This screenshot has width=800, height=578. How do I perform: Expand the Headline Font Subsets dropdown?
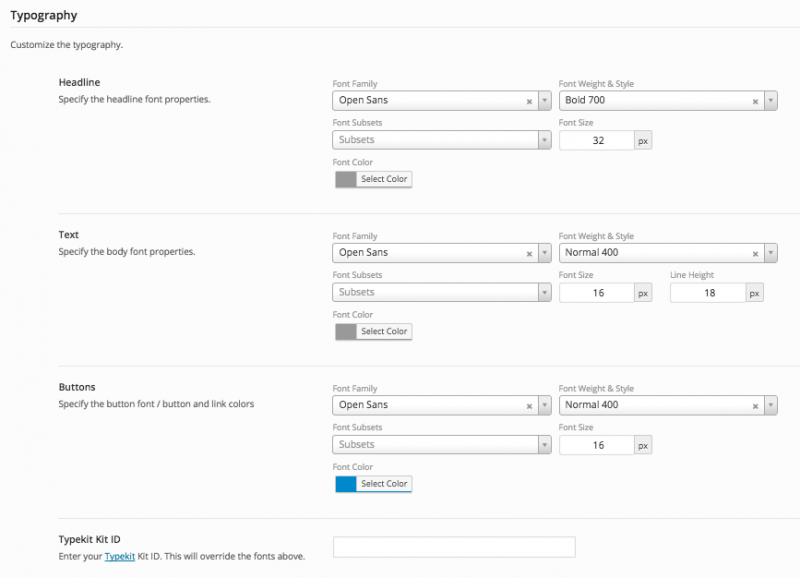(544, 141)
